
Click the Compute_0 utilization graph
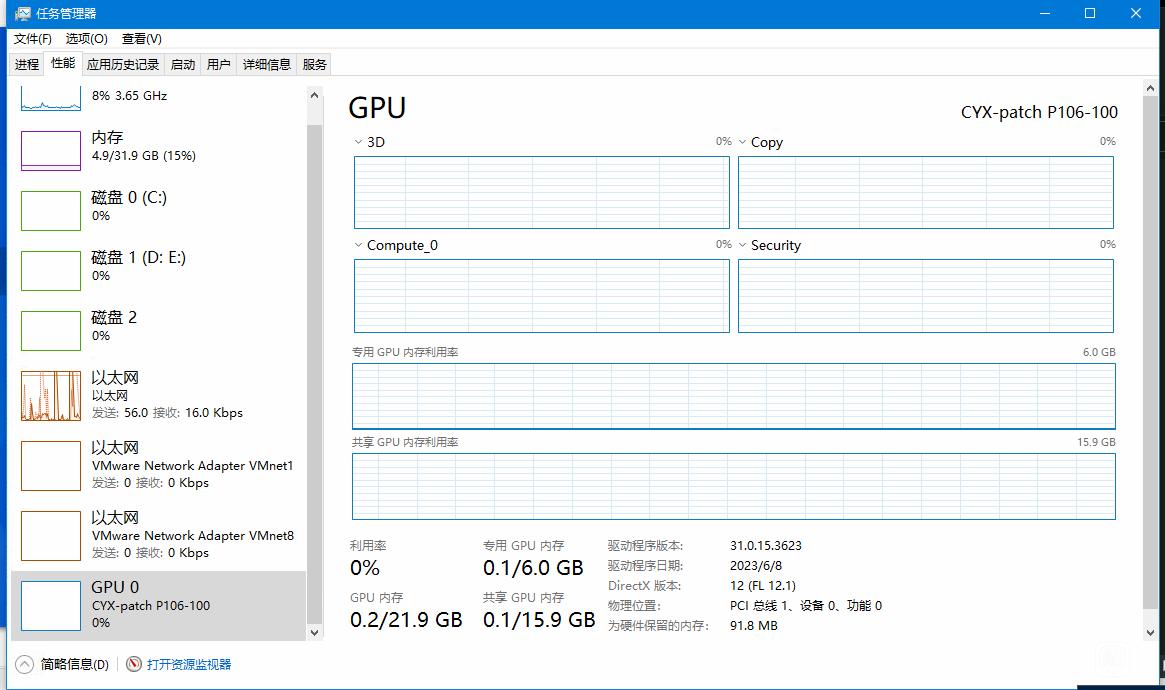coord(542,296)
